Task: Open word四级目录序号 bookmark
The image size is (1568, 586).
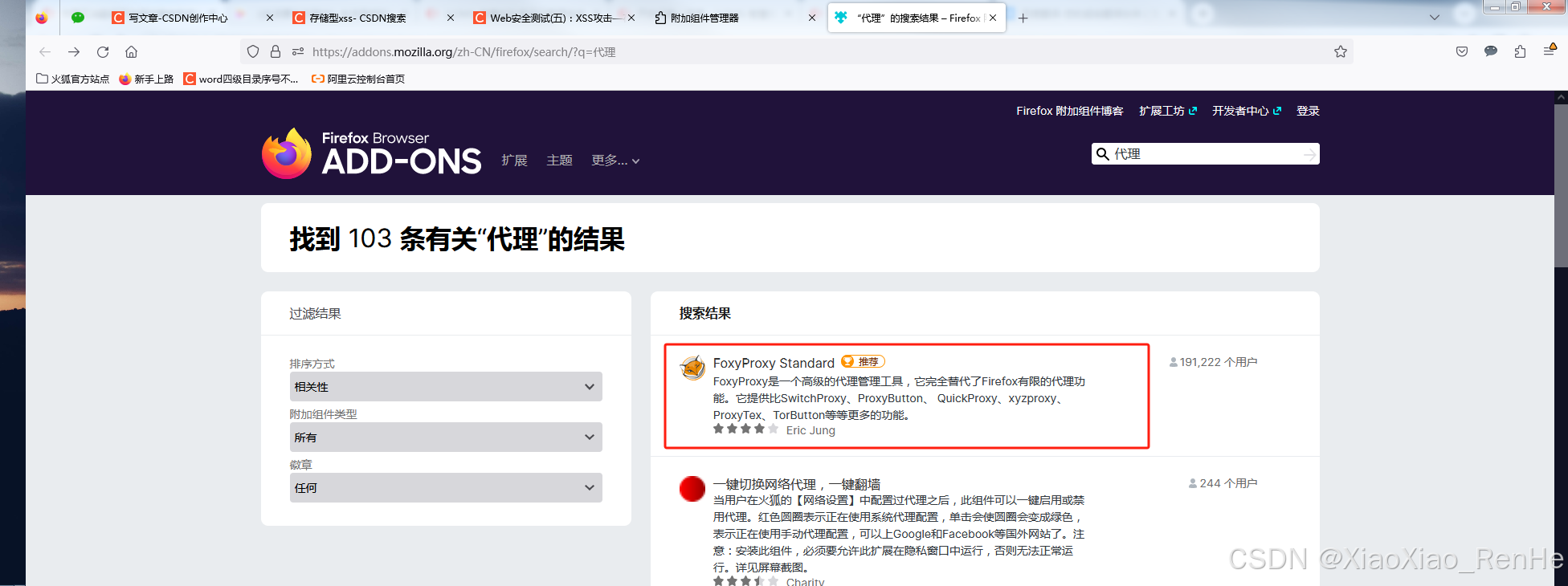Action: click(x=241, y=79)
